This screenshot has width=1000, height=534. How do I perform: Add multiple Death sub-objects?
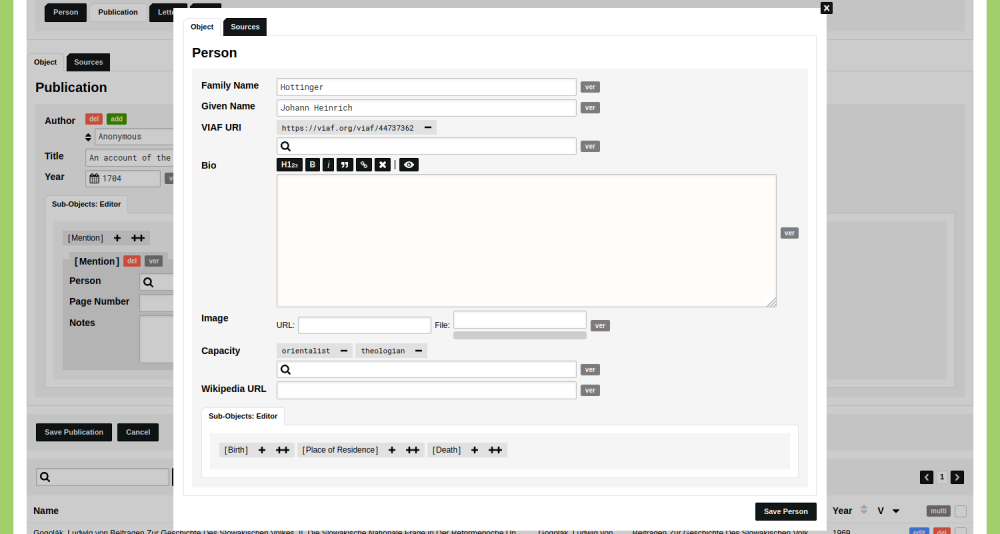pyautogui.click(x=495, y=450)
